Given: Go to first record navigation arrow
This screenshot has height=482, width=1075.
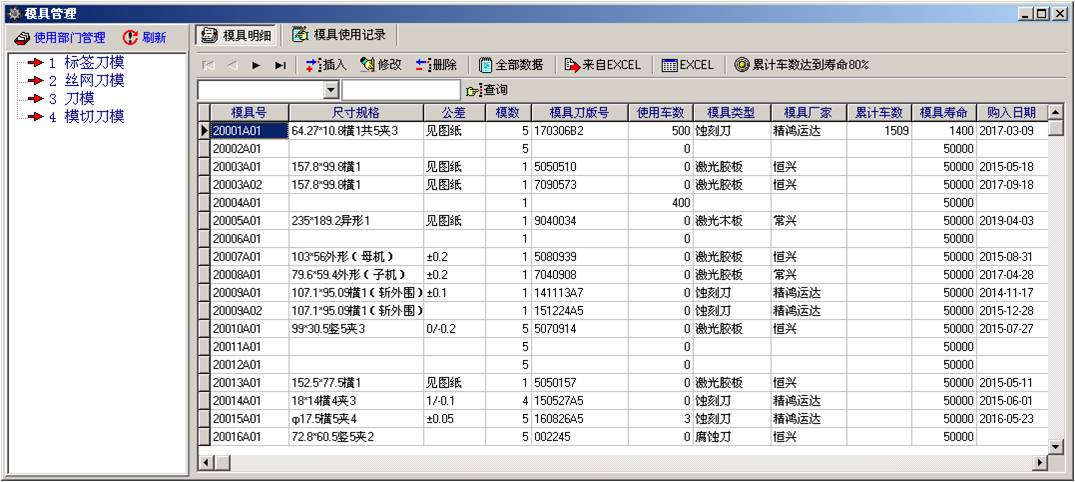Looking at the screenshot, I should coord(208,65).
